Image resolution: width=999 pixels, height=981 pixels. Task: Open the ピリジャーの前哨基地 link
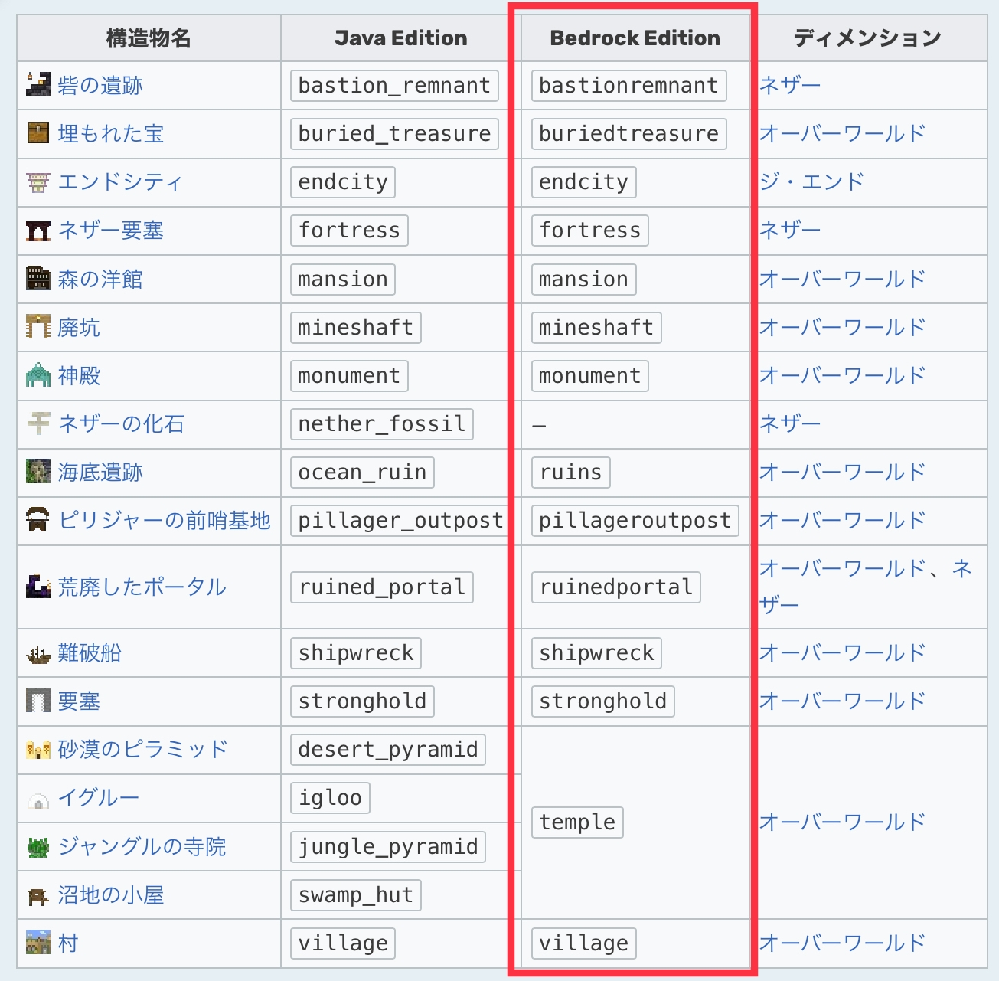pyautogui.click(x=164, y=520)
